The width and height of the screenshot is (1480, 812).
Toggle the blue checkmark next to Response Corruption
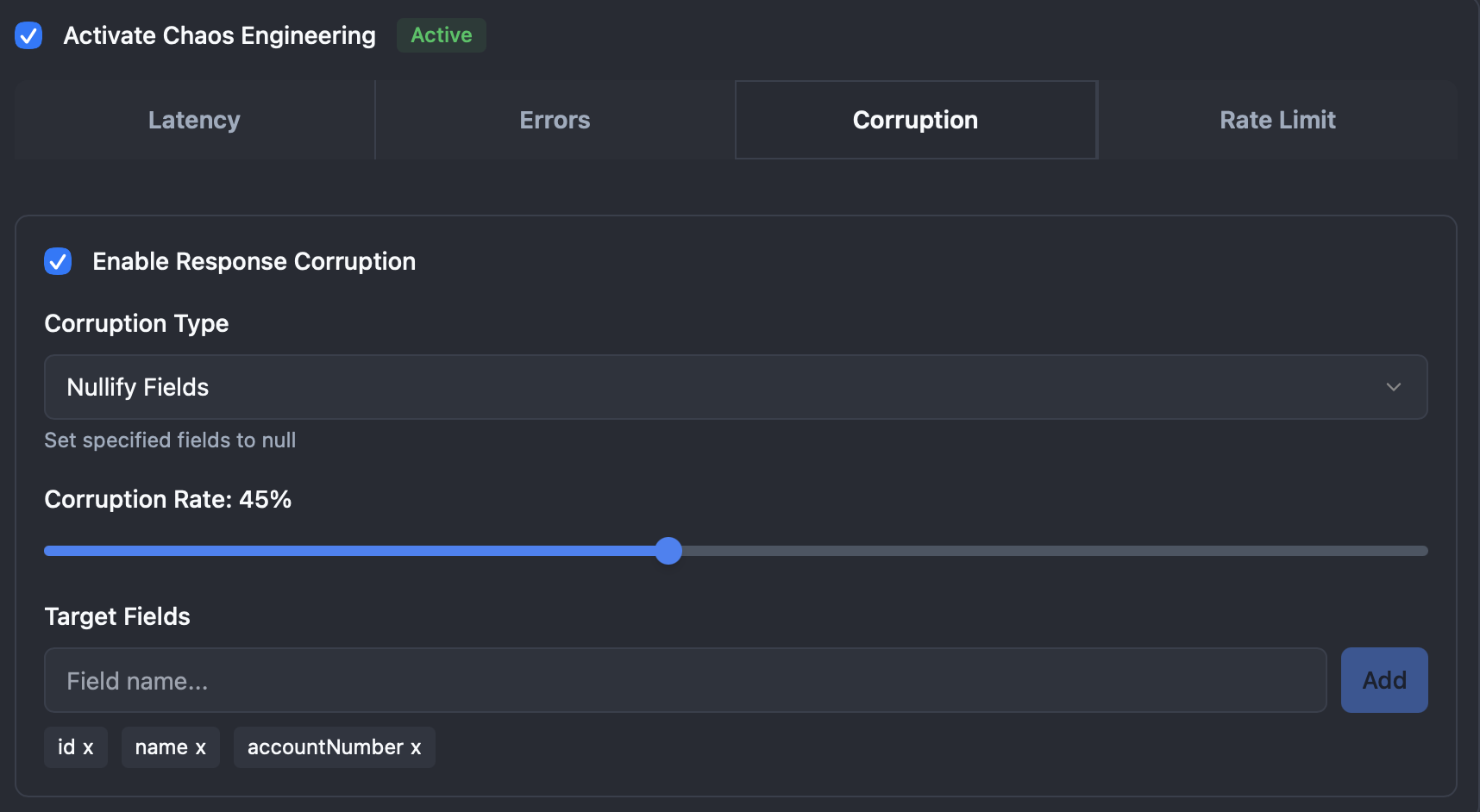coord(58,261)
